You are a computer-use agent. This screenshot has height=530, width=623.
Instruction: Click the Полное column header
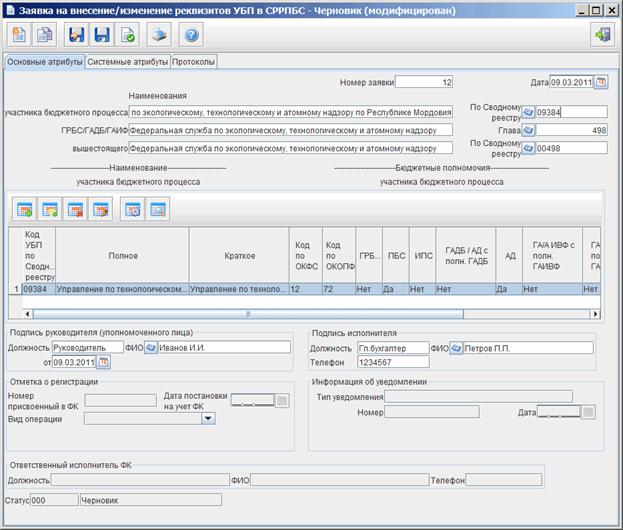[123, 255]
